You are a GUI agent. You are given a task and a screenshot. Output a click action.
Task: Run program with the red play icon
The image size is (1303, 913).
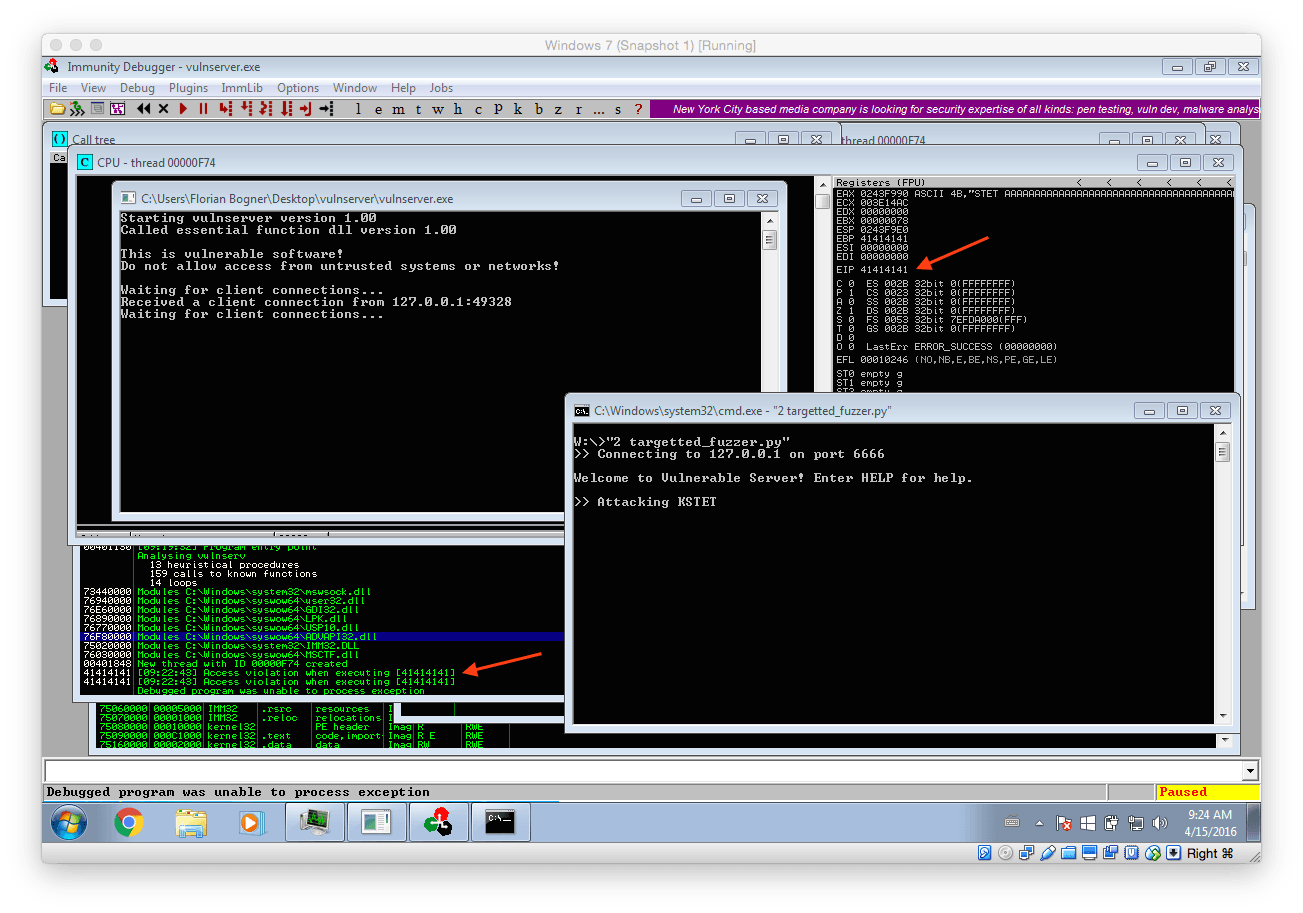click(184, 108)
